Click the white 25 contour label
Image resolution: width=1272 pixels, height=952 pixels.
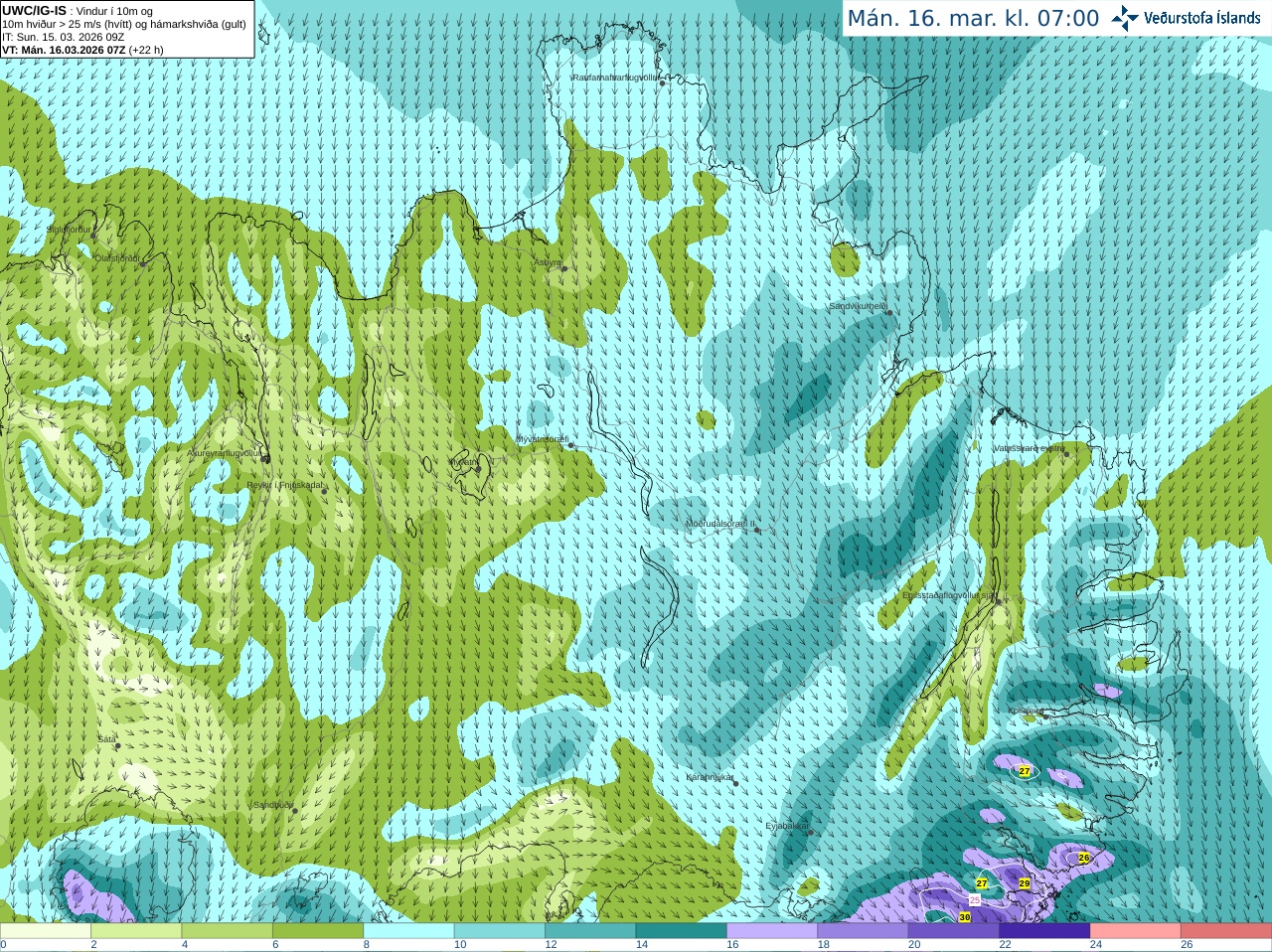point(975,899)
